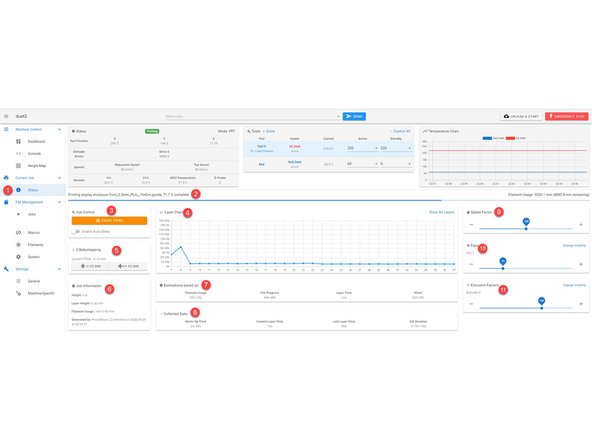Collapse the Machine Control section
This screenshot has width=592, height=444.
[59, 130]
